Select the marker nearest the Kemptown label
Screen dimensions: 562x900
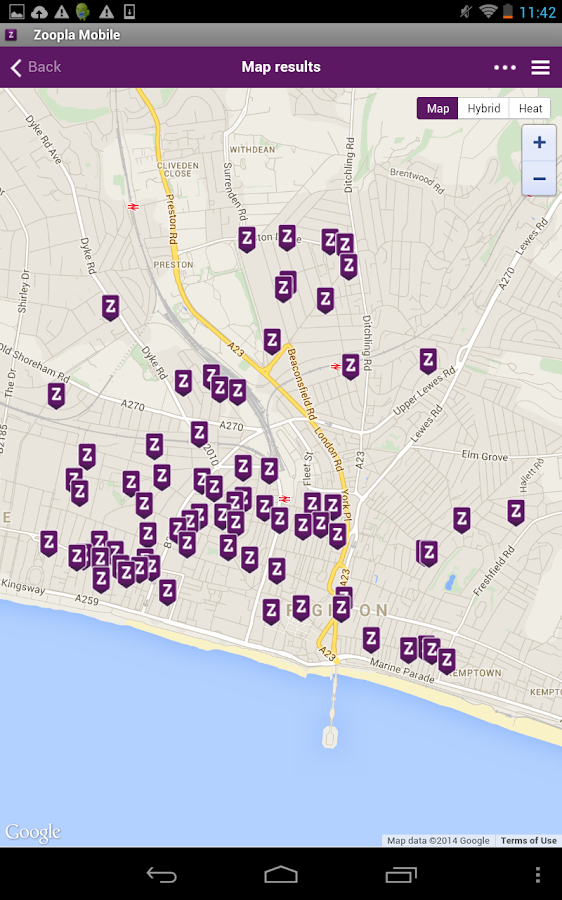coord(447,661)
